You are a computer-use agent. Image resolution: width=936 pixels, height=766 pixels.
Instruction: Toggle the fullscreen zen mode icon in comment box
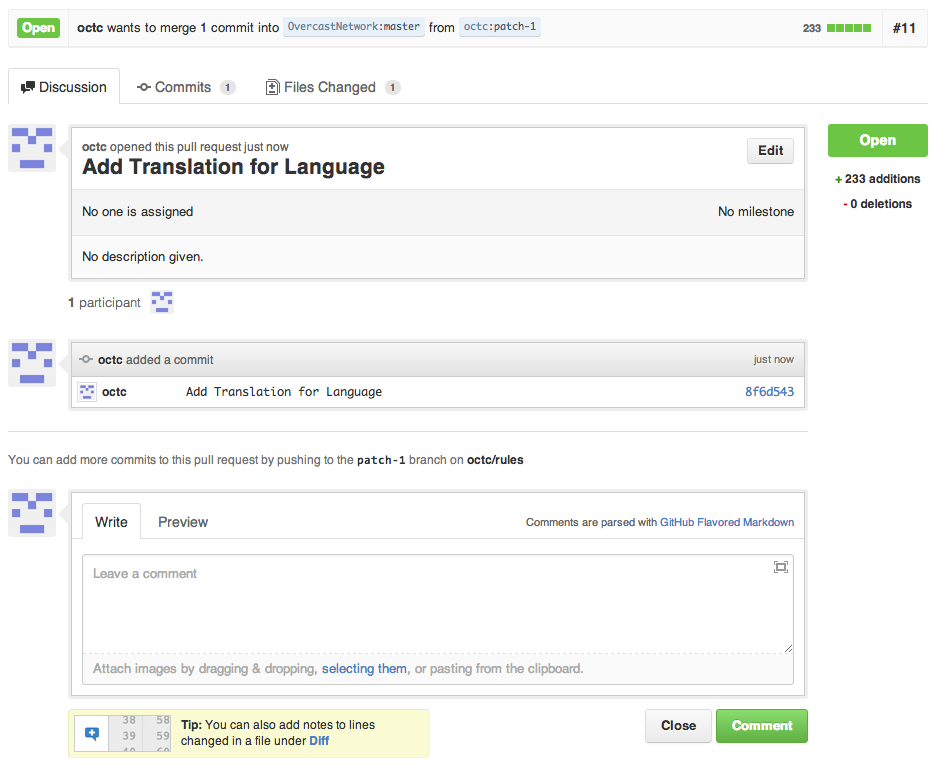pyautogui.click(x=780, y=567)
